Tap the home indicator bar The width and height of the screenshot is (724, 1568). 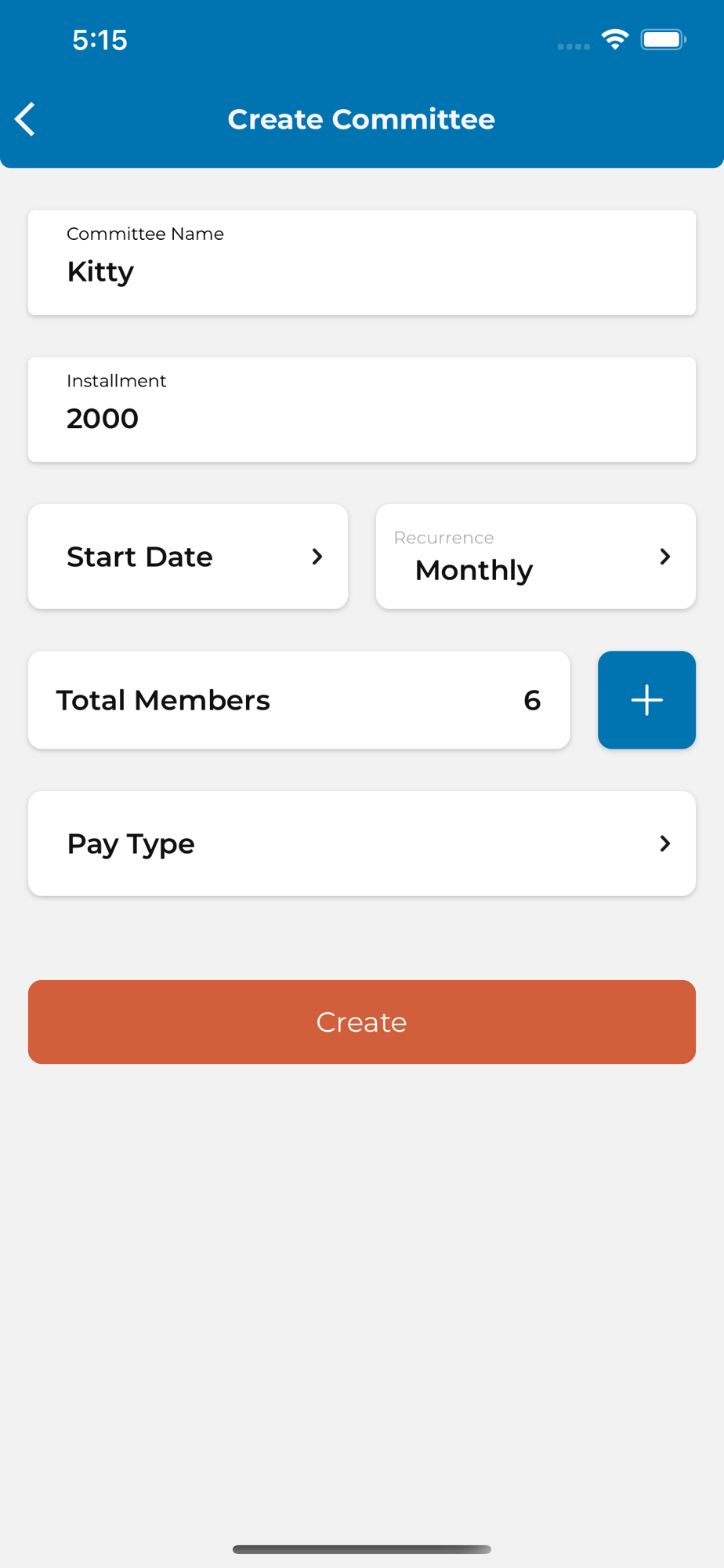pyautogui.click(x=361, y=1549)
